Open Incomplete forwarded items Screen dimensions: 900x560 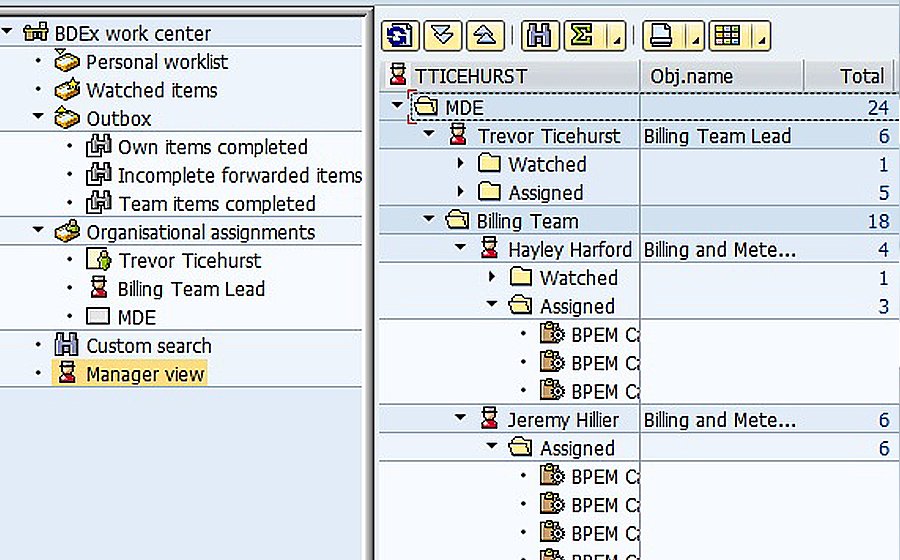pyautogui.click(x=240, y=175)
